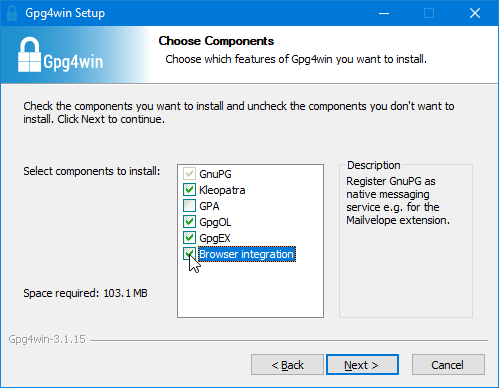Viewport: 499px width, 388px height.
Task: Uncheck the Browser integration checkbox
Action: [x=189, y=254]
